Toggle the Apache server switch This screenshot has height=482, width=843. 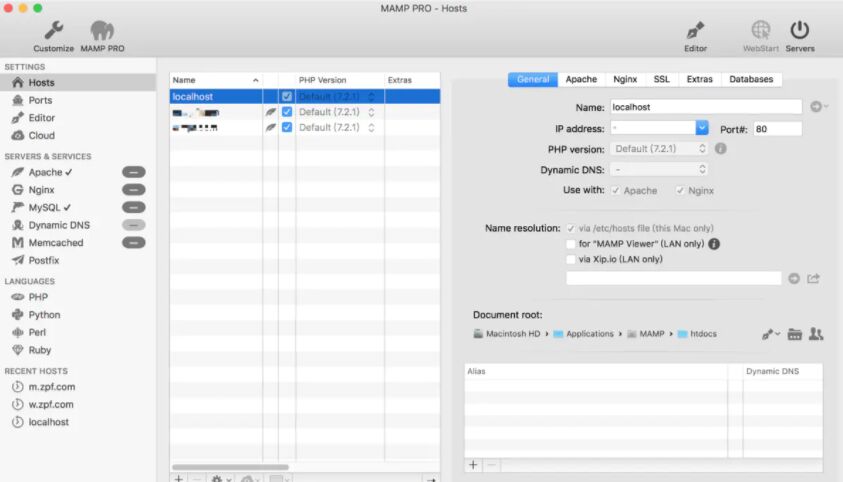coord(133,172)
